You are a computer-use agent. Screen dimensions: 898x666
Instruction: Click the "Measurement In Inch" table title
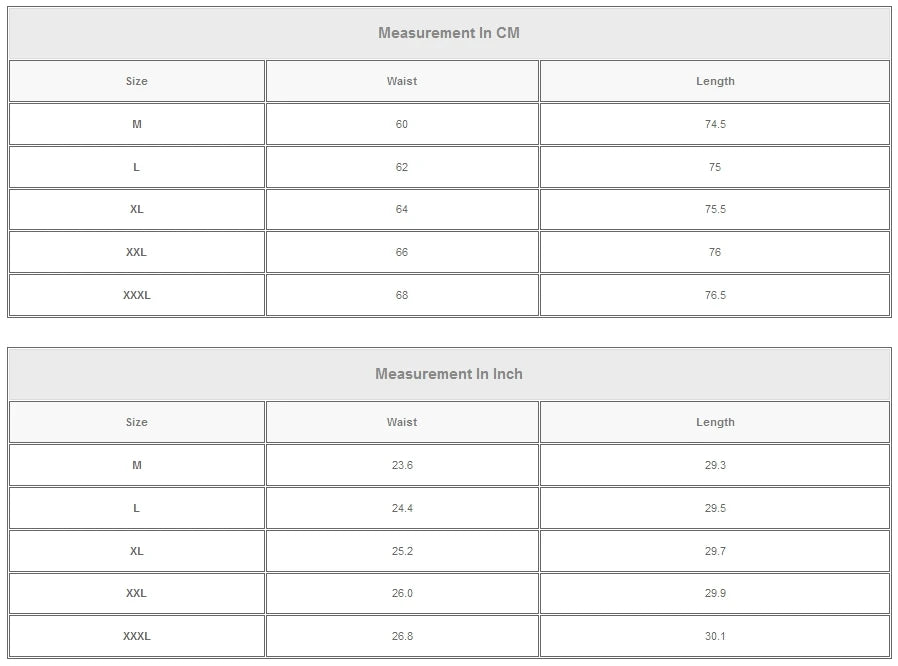(x=449, y=374)
